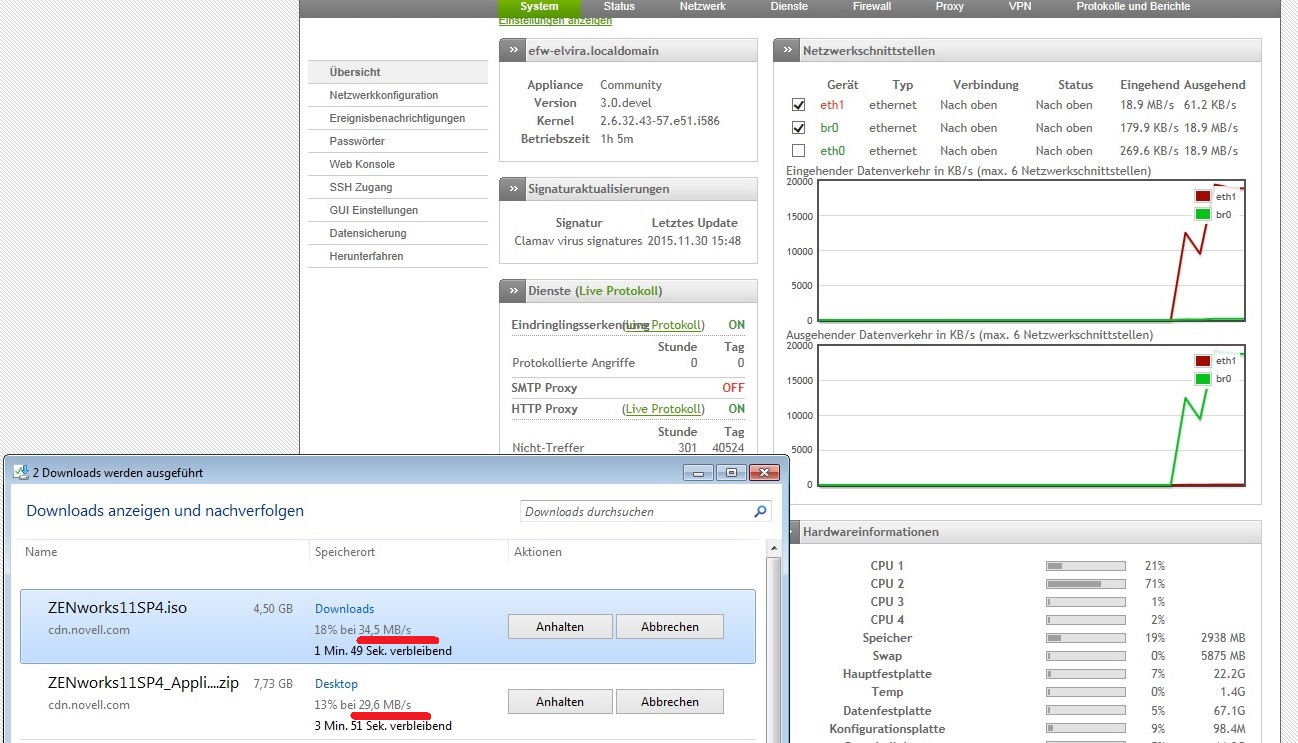Click the search magnifier icon in Downloads
The height and width of the screenshot is (743, 1298).
(761, 512)
